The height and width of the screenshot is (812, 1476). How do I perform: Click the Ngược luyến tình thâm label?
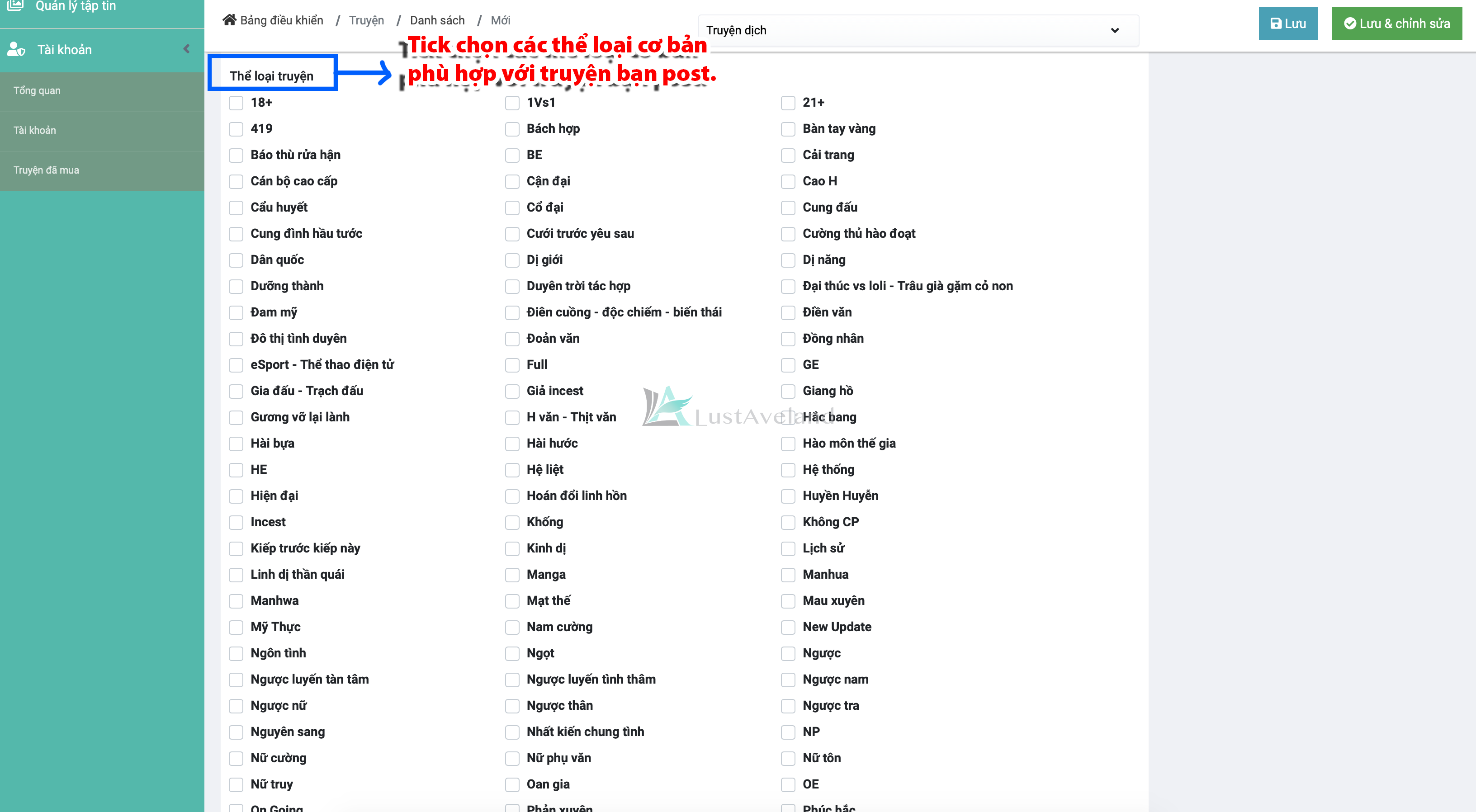(591, 679)
